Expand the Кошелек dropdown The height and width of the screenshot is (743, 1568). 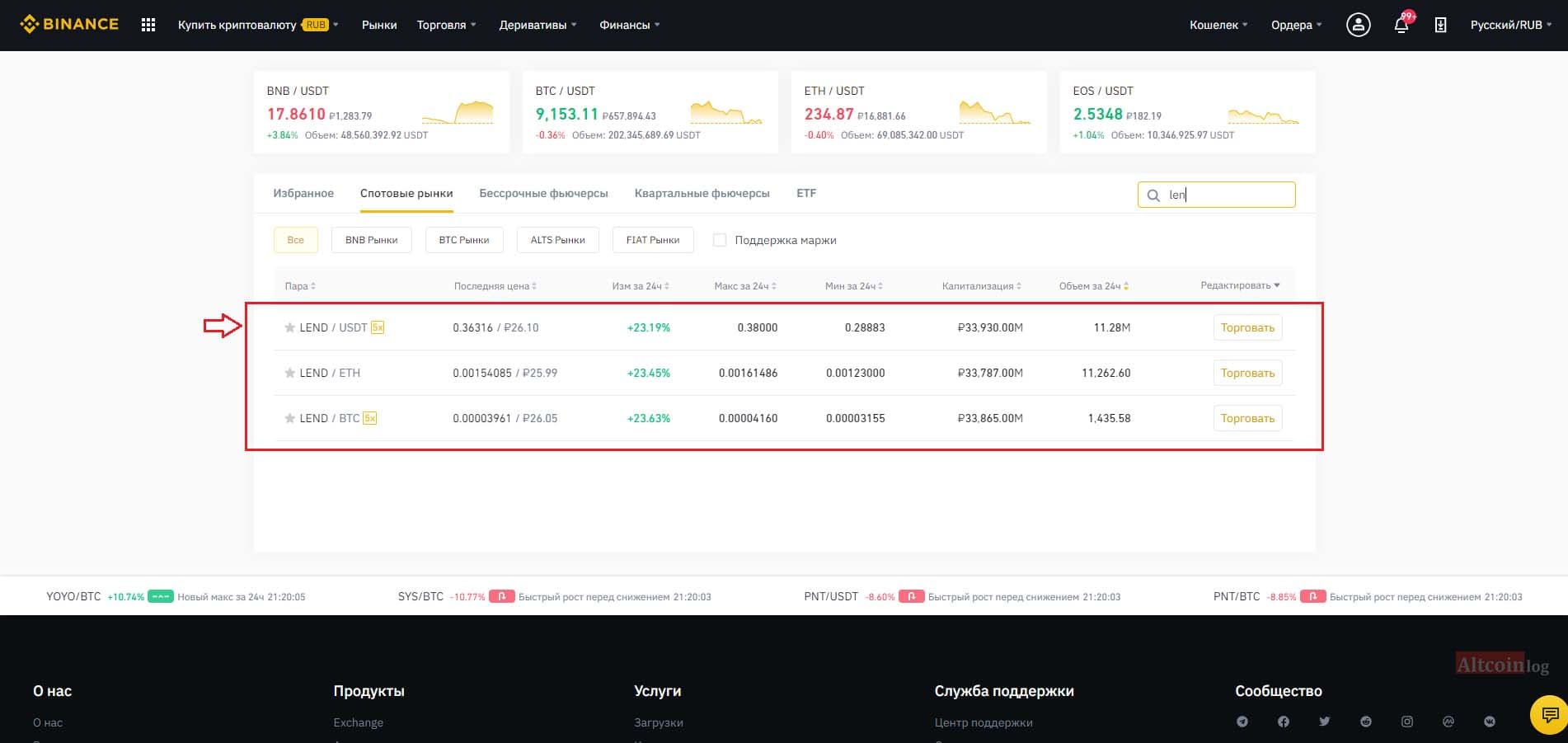point(1218,25)
